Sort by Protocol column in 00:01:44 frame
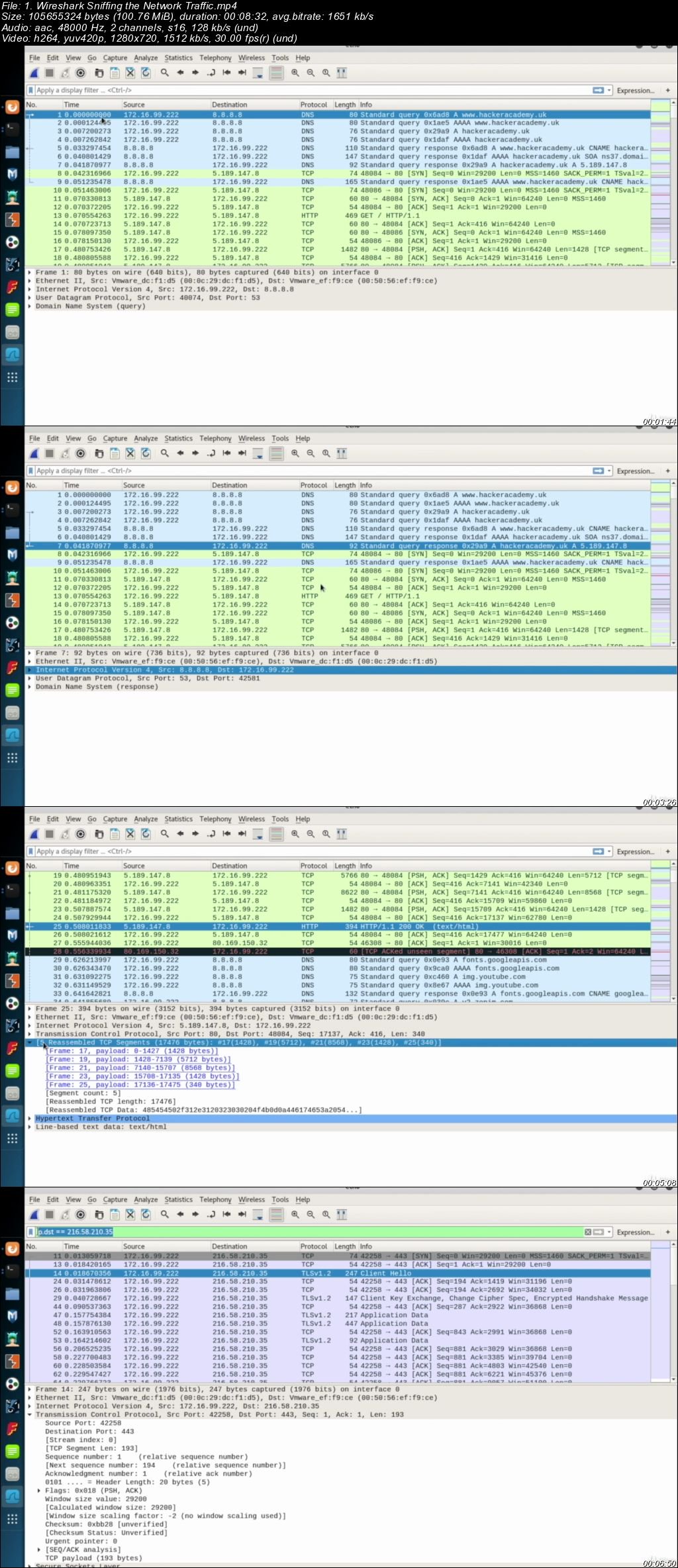678x1568 pixels. [x=314, y=105]
